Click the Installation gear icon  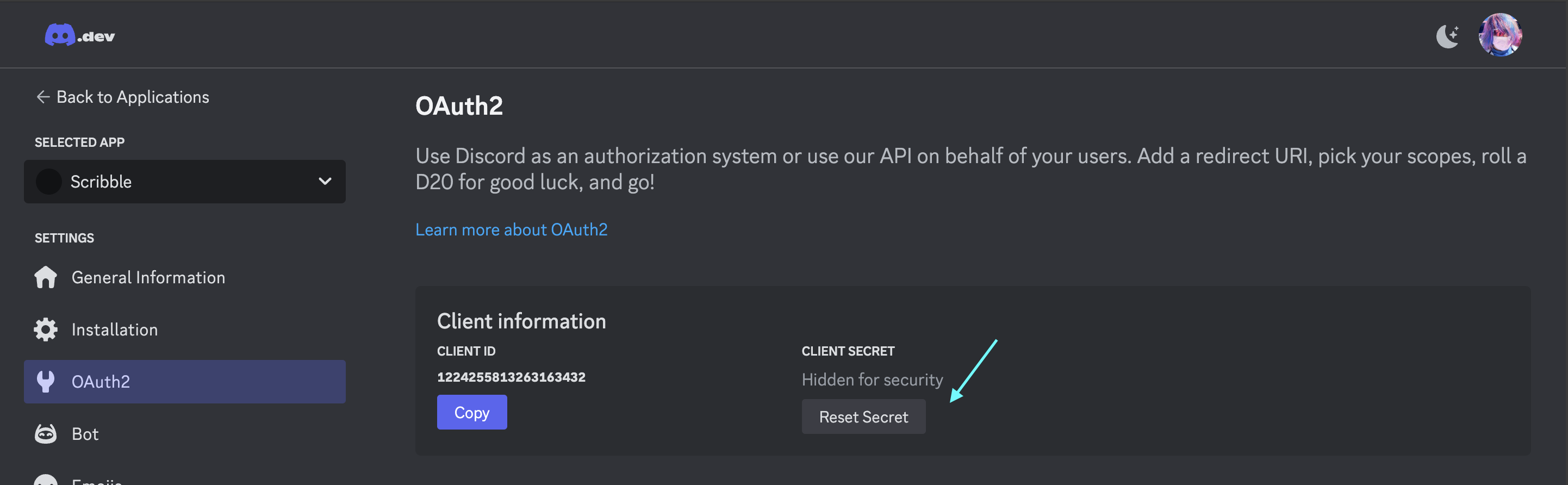tap(46, 330)
